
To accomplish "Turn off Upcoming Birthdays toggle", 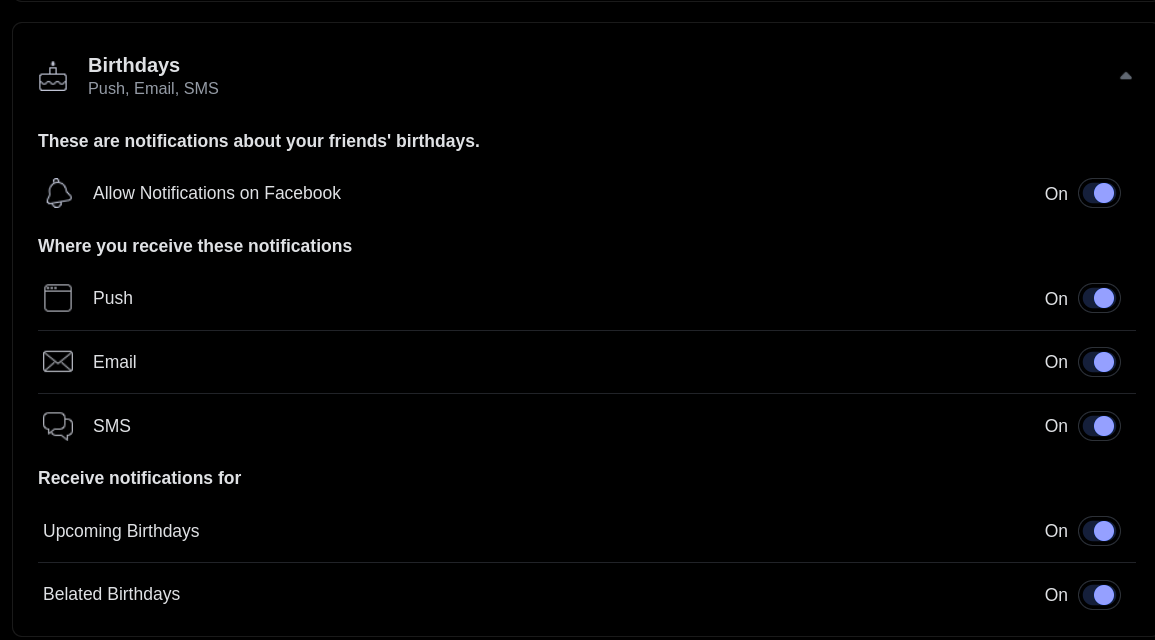I will (1099, 531).
